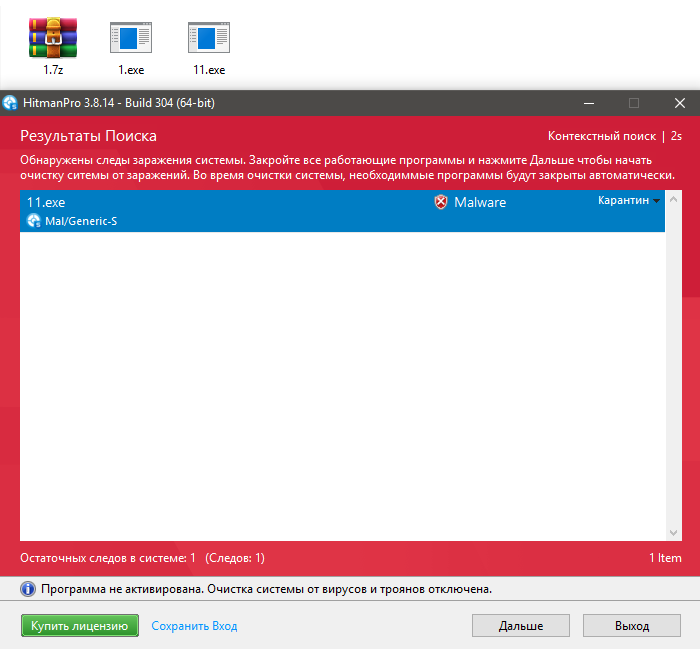Click the 1 Item counter
The image size is (700, 649).
pyautogui.click(x=665, y=558)
